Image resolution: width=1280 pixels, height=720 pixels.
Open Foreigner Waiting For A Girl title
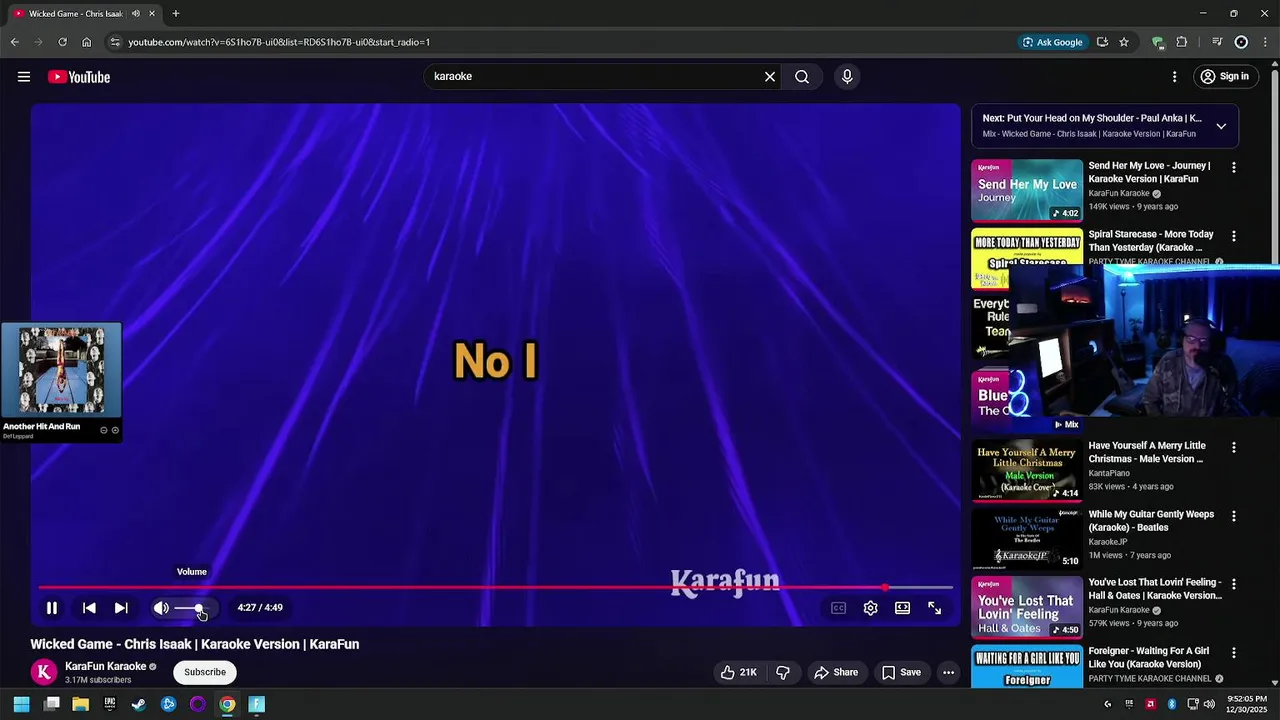1149,657
